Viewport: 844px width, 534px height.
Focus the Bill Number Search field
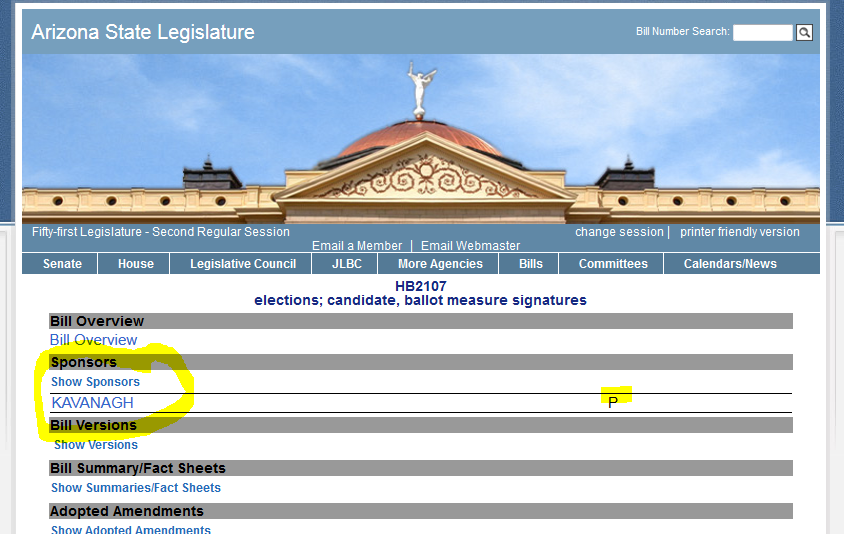pyautogui.click(x=763, y=33)
